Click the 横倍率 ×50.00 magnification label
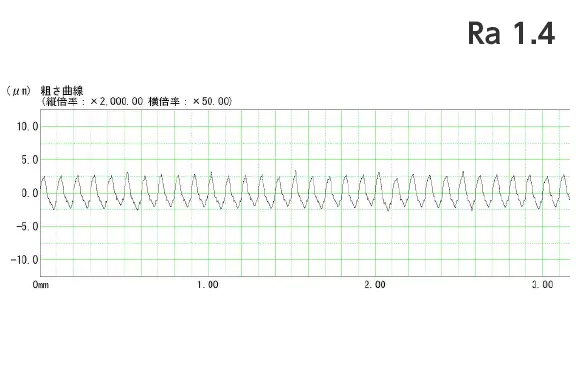This screenshot has height=384, width=576. pyautogui.click(x=188, y=101)
